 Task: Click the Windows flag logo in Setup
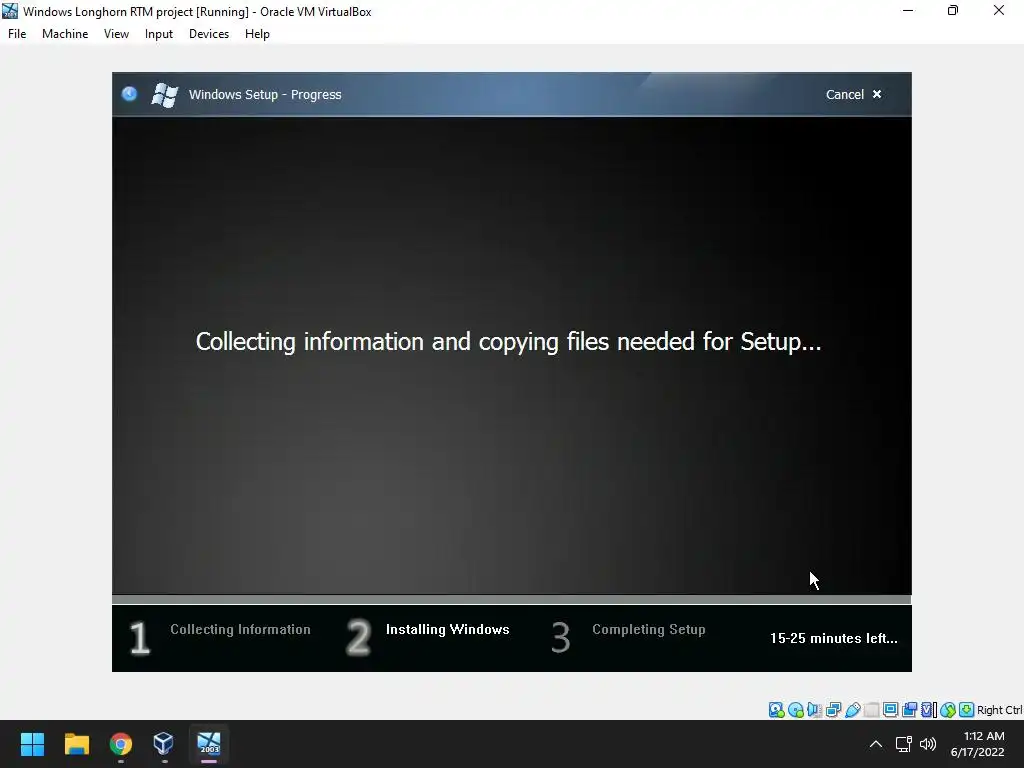pyautogui.click(x=165, y=95)
